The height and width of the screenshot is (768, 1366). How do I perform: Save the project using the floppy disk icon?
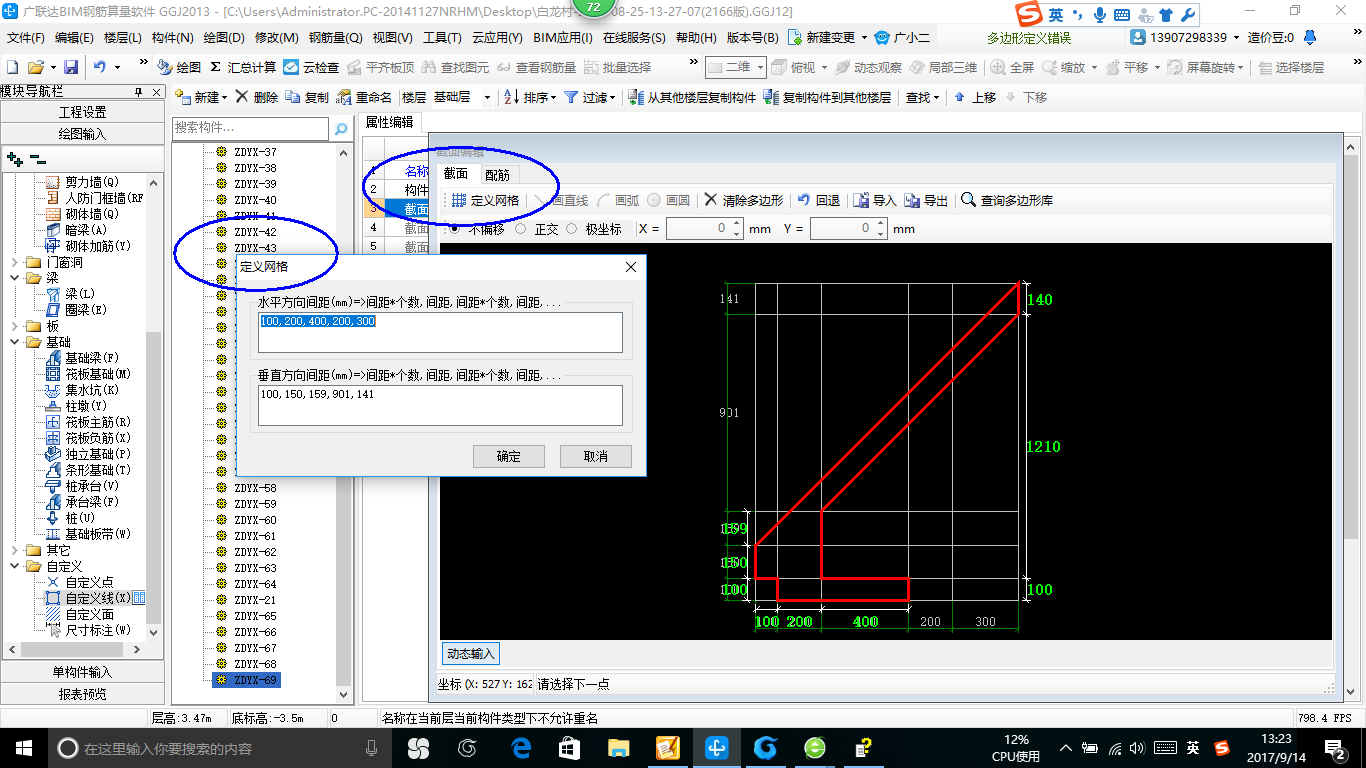point(71,67)
